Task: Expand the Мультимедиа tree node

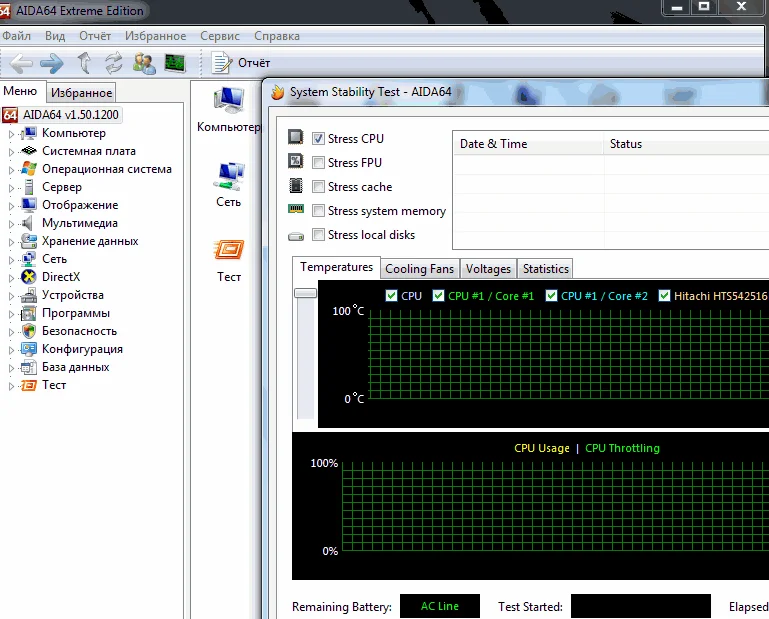Action: click(x=11, y=224)
